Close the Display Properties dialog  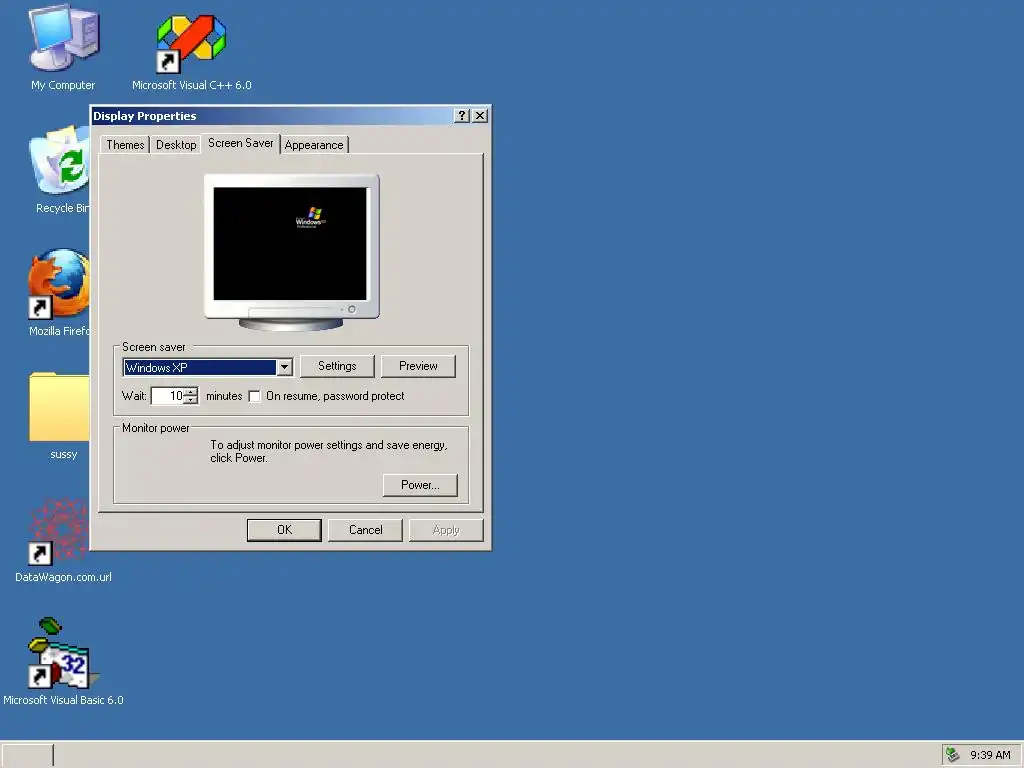[x=480, y=116]
